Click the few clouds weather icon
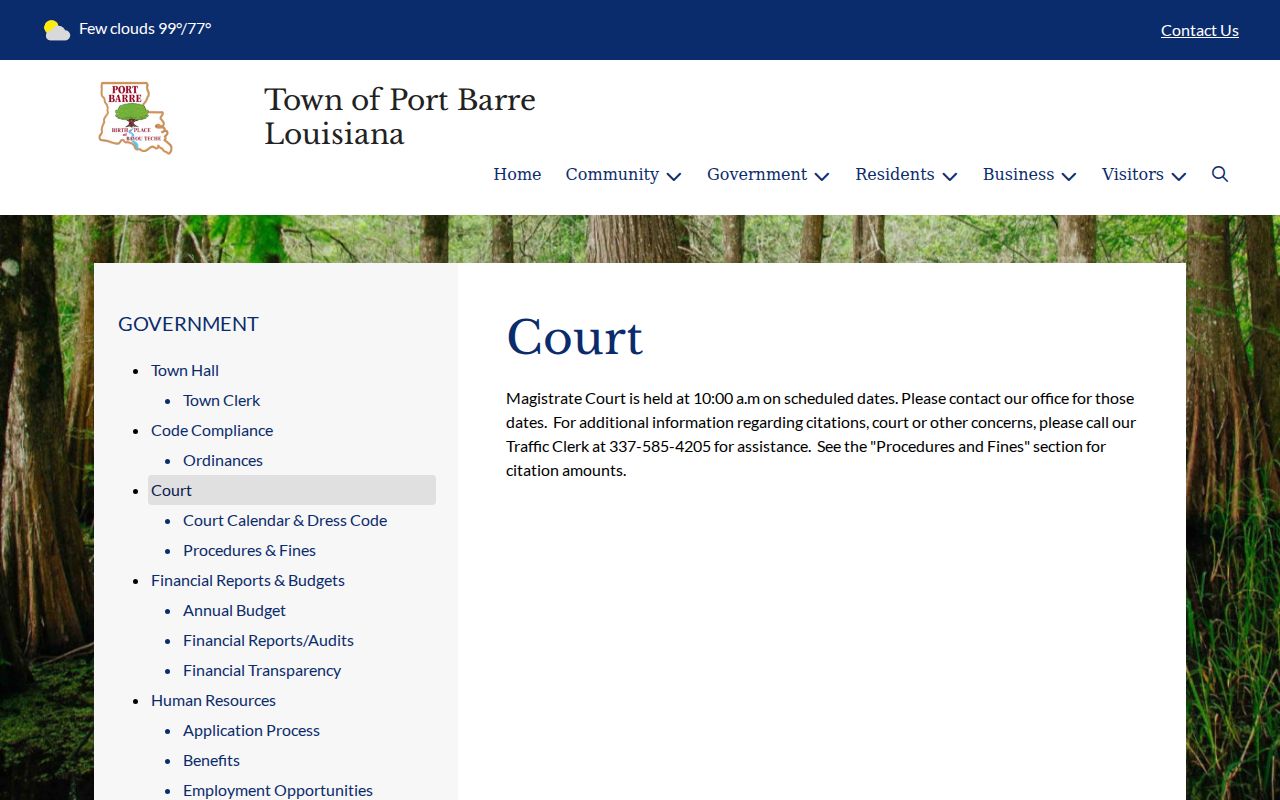The height and width of the screenshot is (800, 1280). pos(57,30)
